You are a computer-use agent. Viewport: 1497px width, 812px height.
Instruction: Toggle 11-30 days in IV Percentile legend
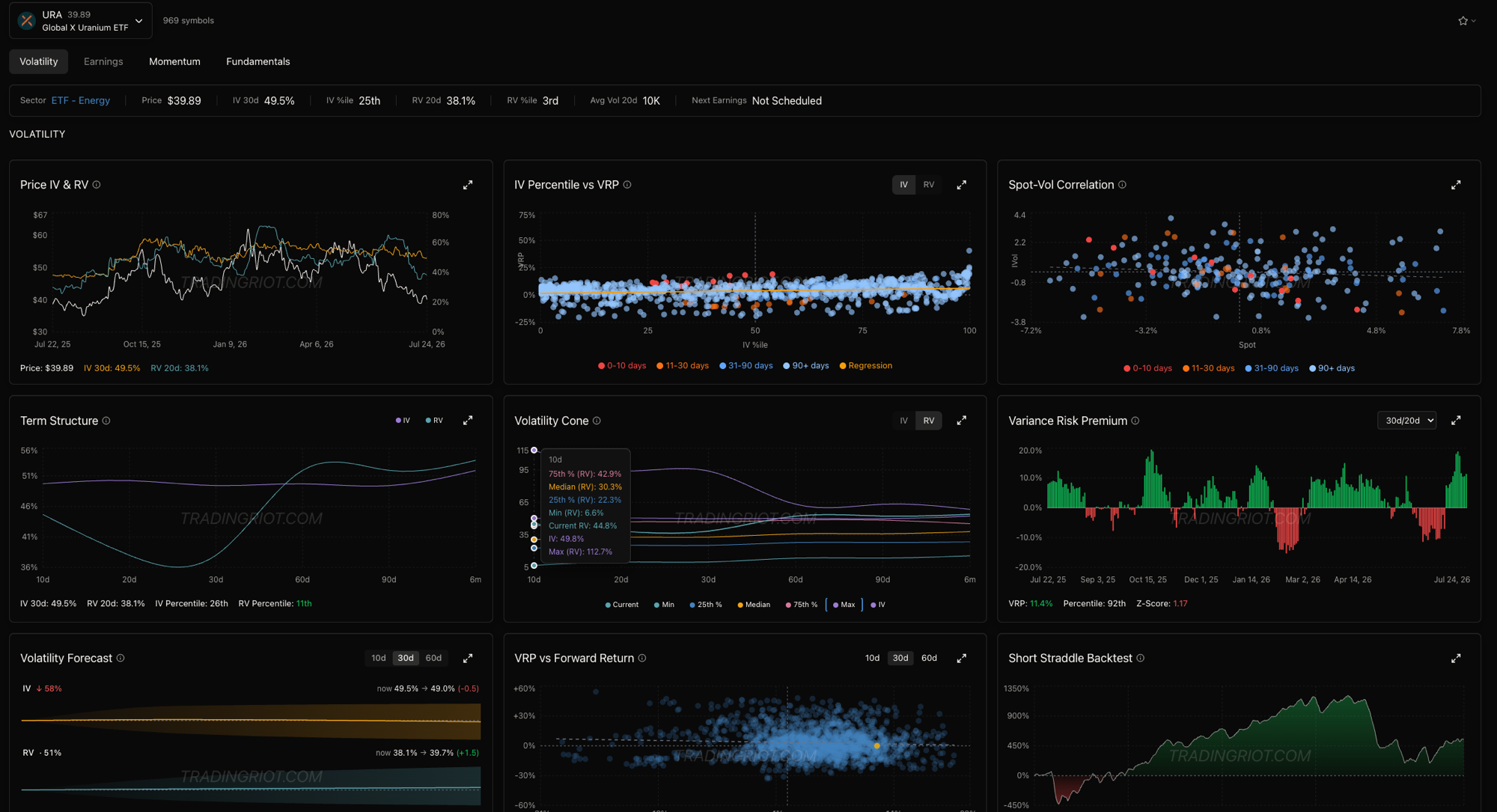tap(683, 366)
